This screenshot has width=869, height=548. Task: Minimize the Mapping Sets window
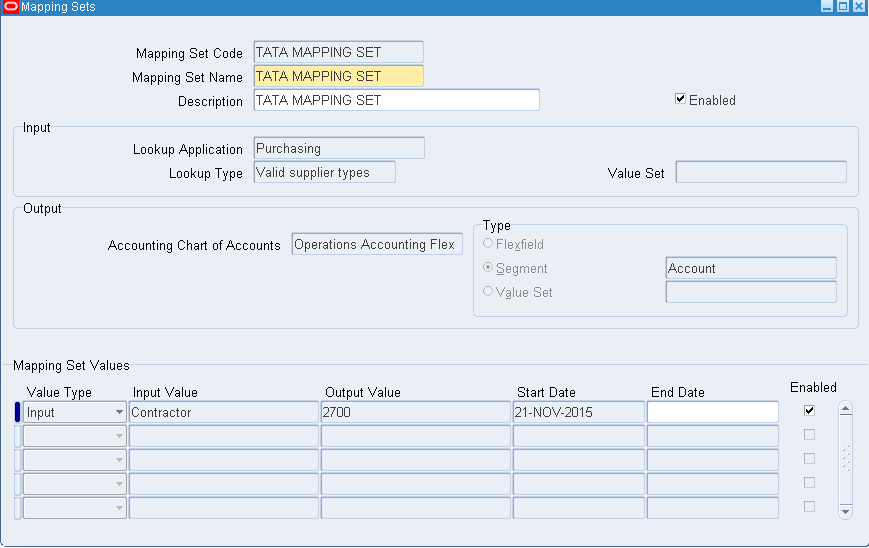tap(827, 7)
